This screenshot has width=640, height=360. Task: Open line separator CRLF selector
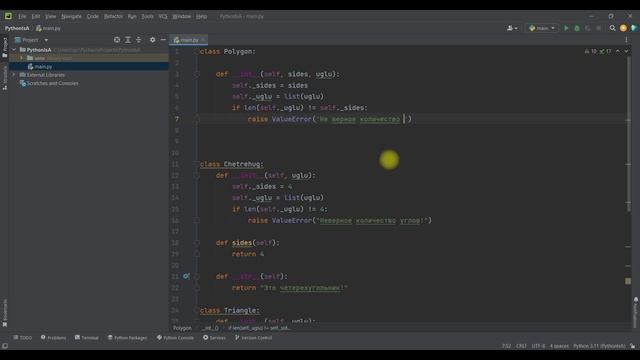521,346
